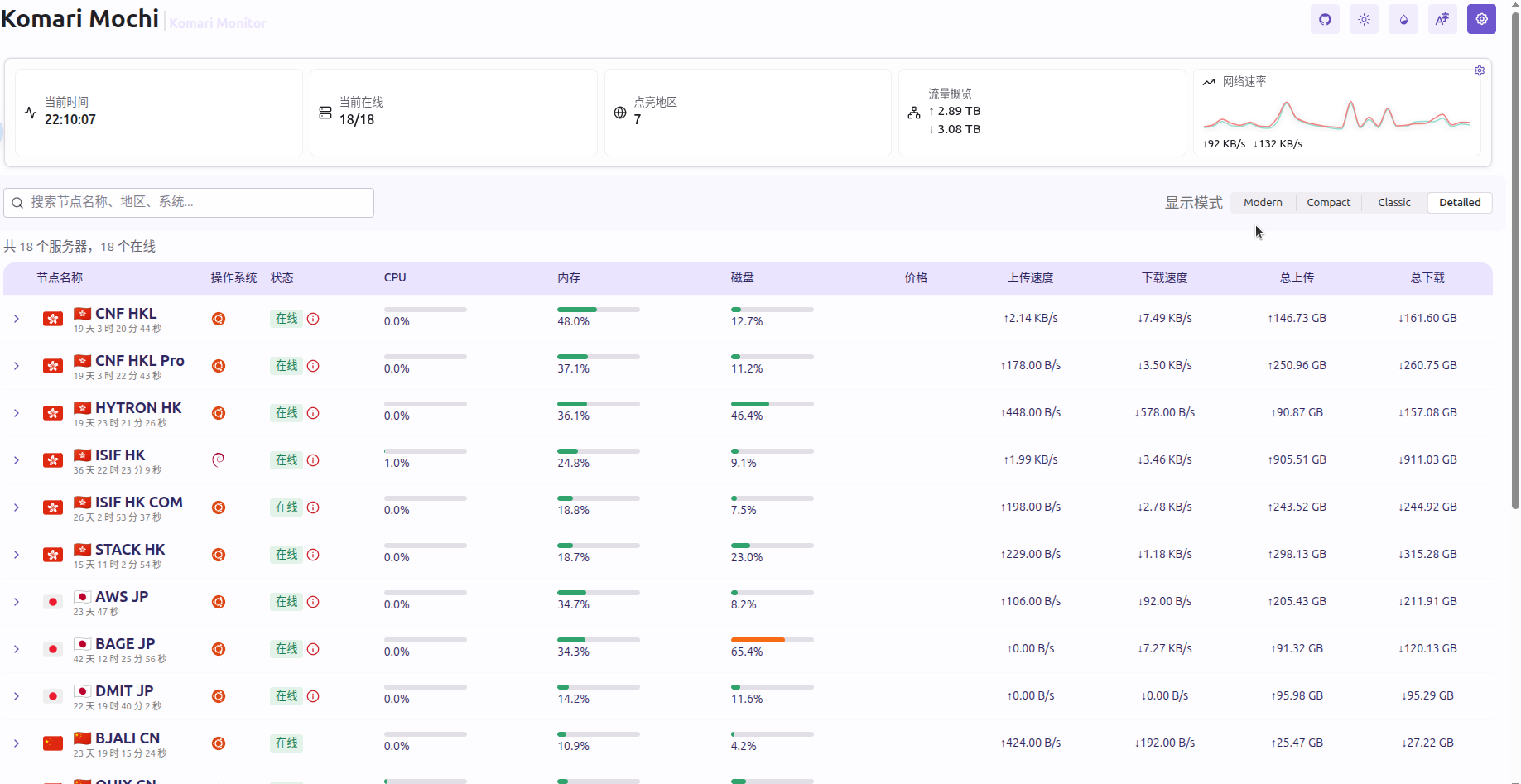The width and height of the screenshot is (1521, 784).
Task: Click the small gear on status cards panel
Action: pyautogui.click(x=1479, y=71)
